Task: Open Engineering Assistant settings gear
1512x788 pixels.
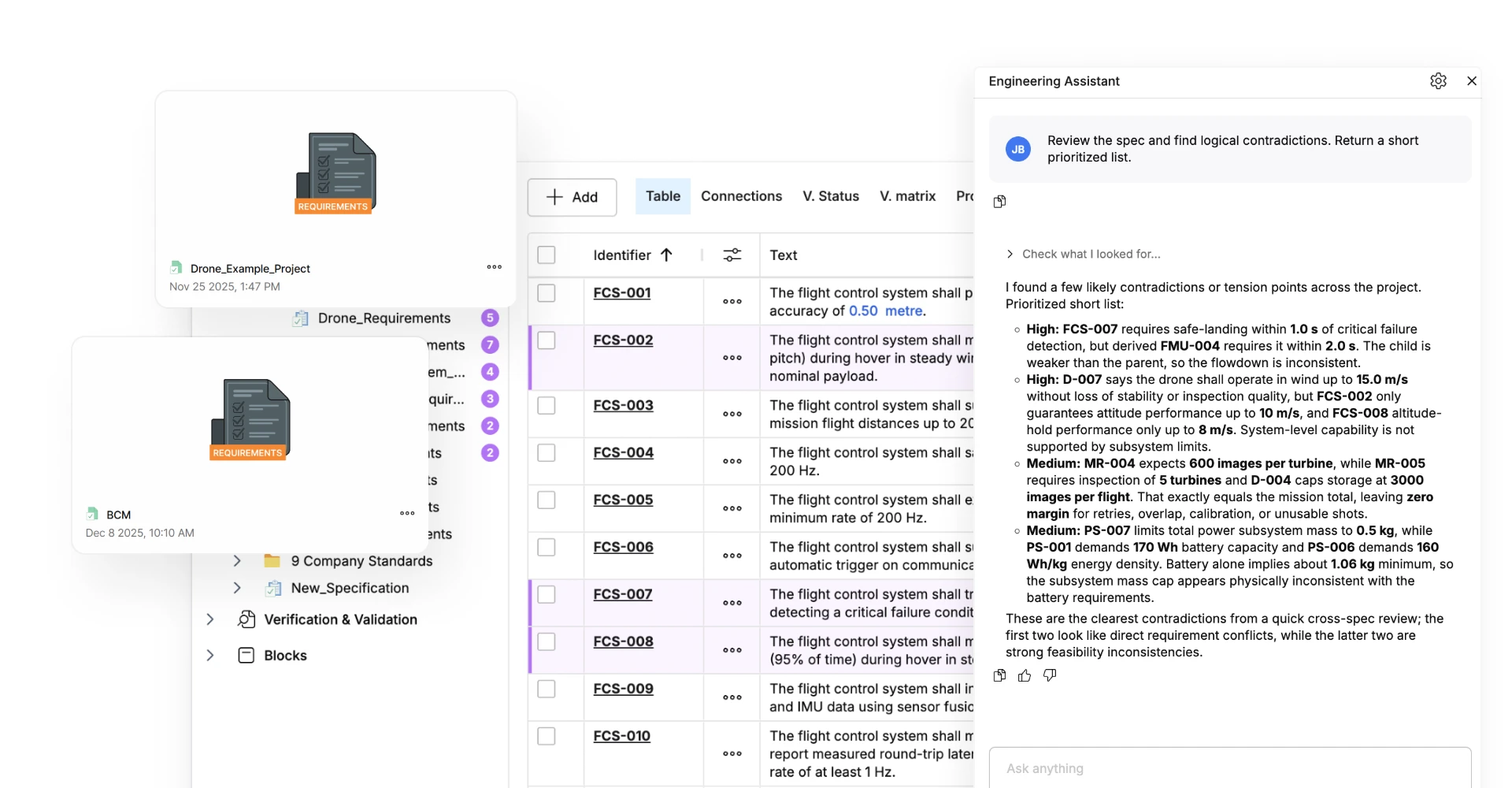Action: pos(1438,81)
